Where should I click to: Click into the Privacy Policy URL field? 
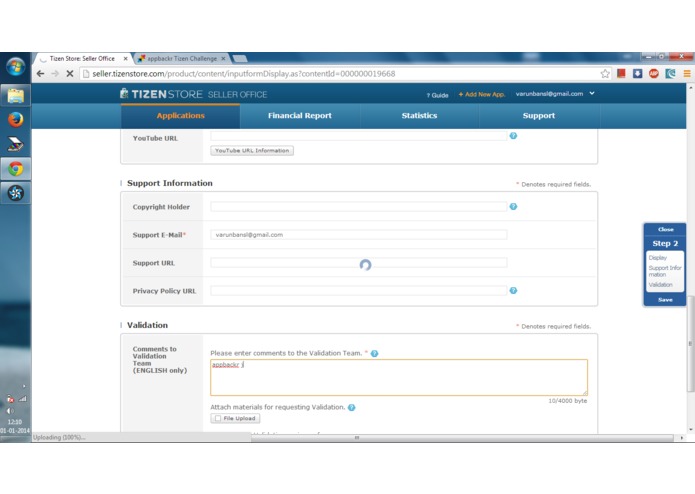(359, 291)
